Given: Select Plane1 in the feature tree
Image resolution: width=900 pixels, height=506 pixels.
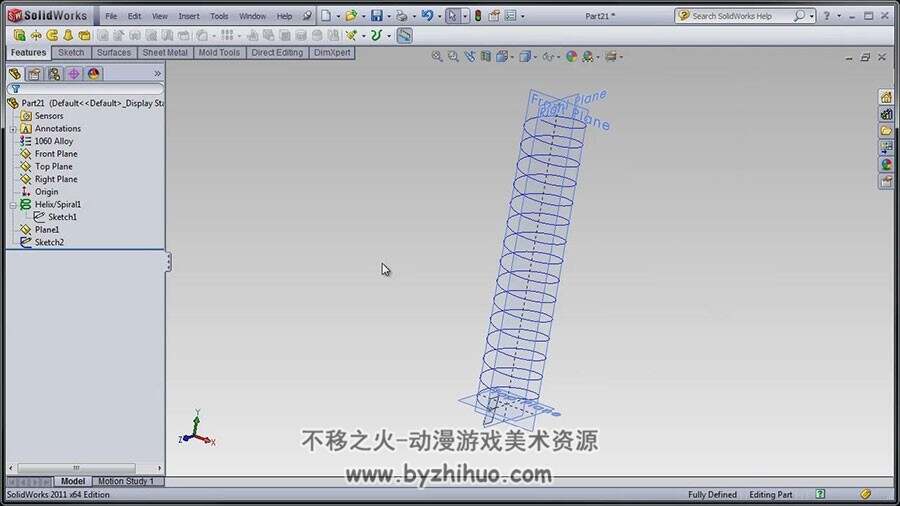Looking at the screenshot, I should click(46, 229).
